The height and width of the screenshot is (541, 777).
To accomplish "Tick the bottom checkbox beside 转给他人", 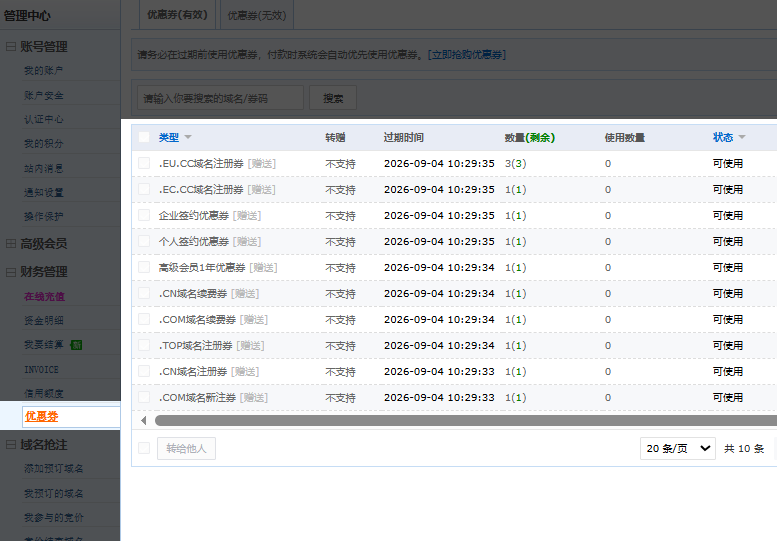I will click(x=144, y=448).
